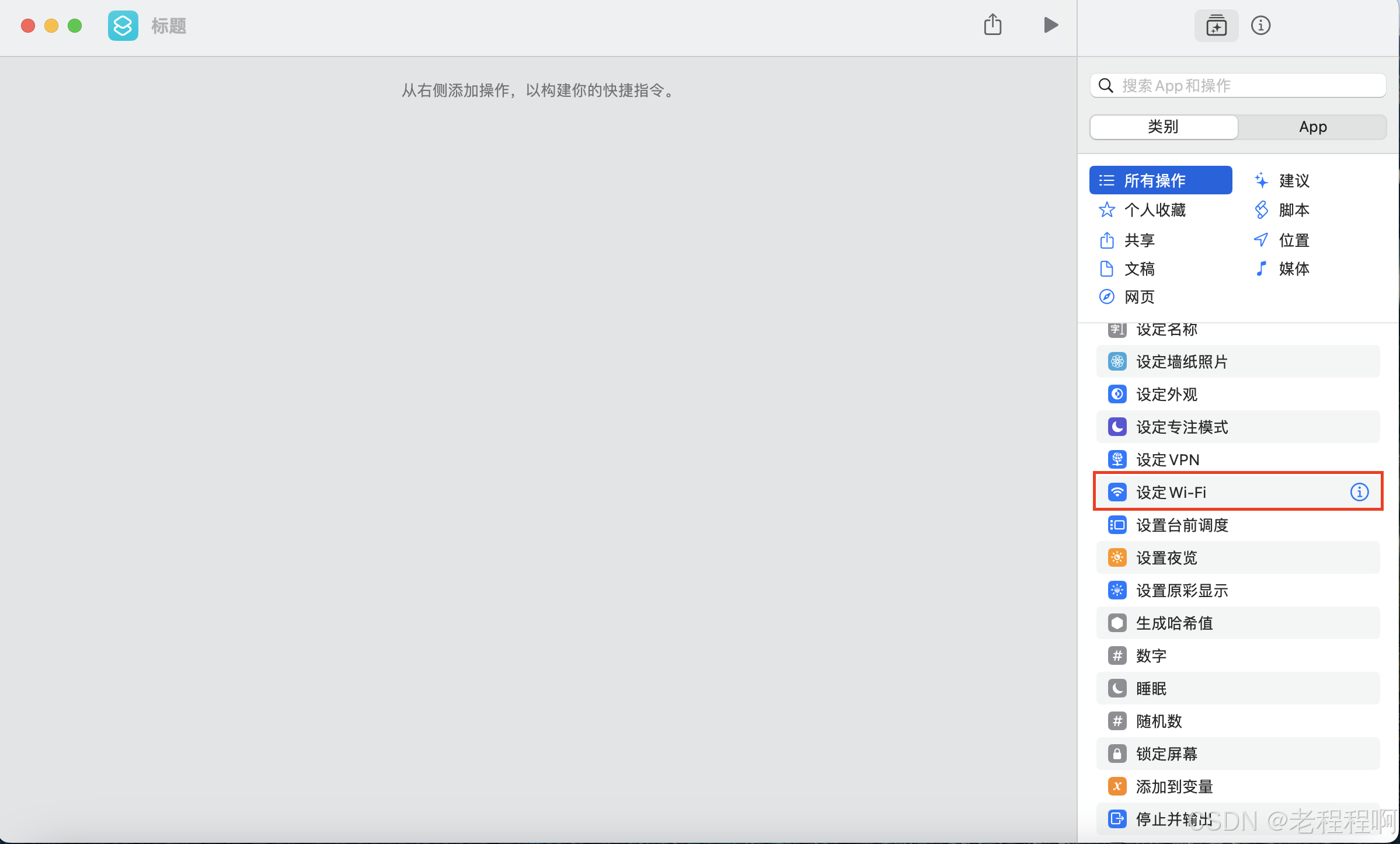Select the 网页 compass category
1400x844 pixels.
[1138, 297]
